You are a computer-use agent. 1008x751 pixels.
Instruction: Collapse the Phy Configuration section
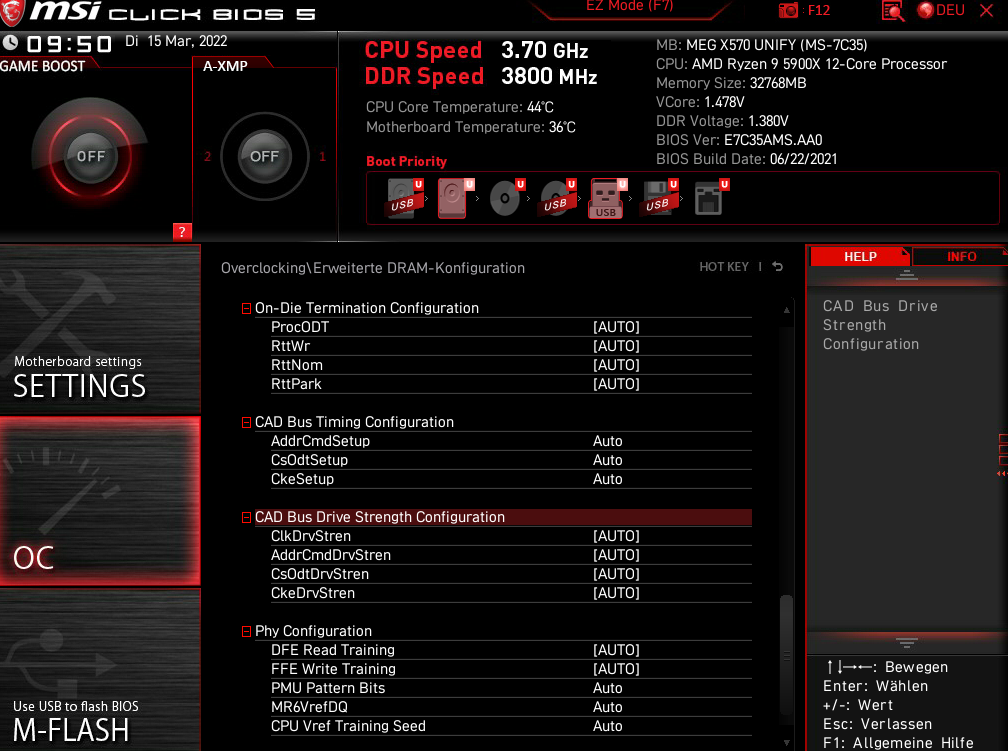[246, 631]
